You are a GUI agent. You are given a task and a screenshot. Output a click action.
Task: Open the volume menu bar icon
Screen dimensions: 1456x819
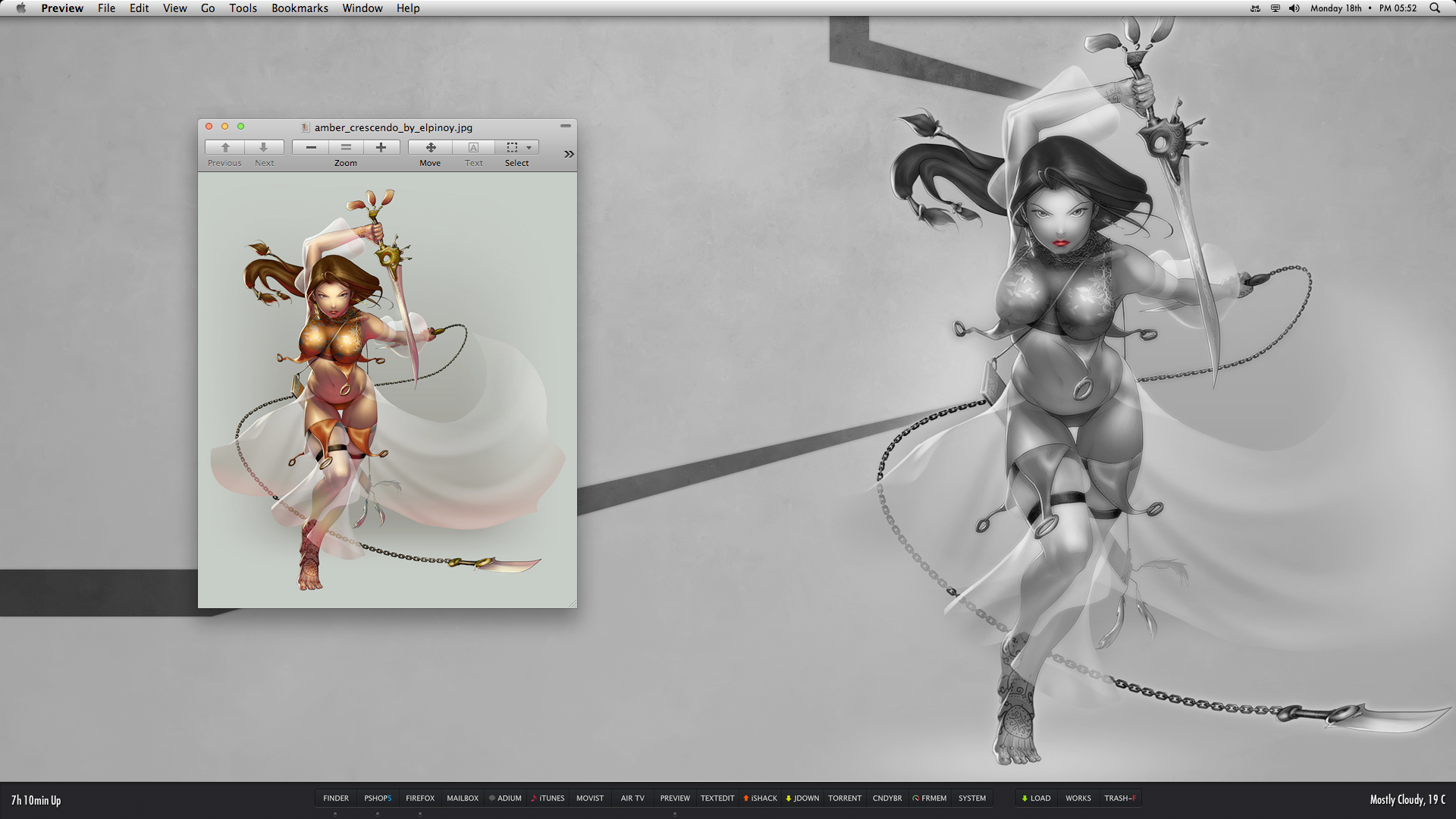1294,8
